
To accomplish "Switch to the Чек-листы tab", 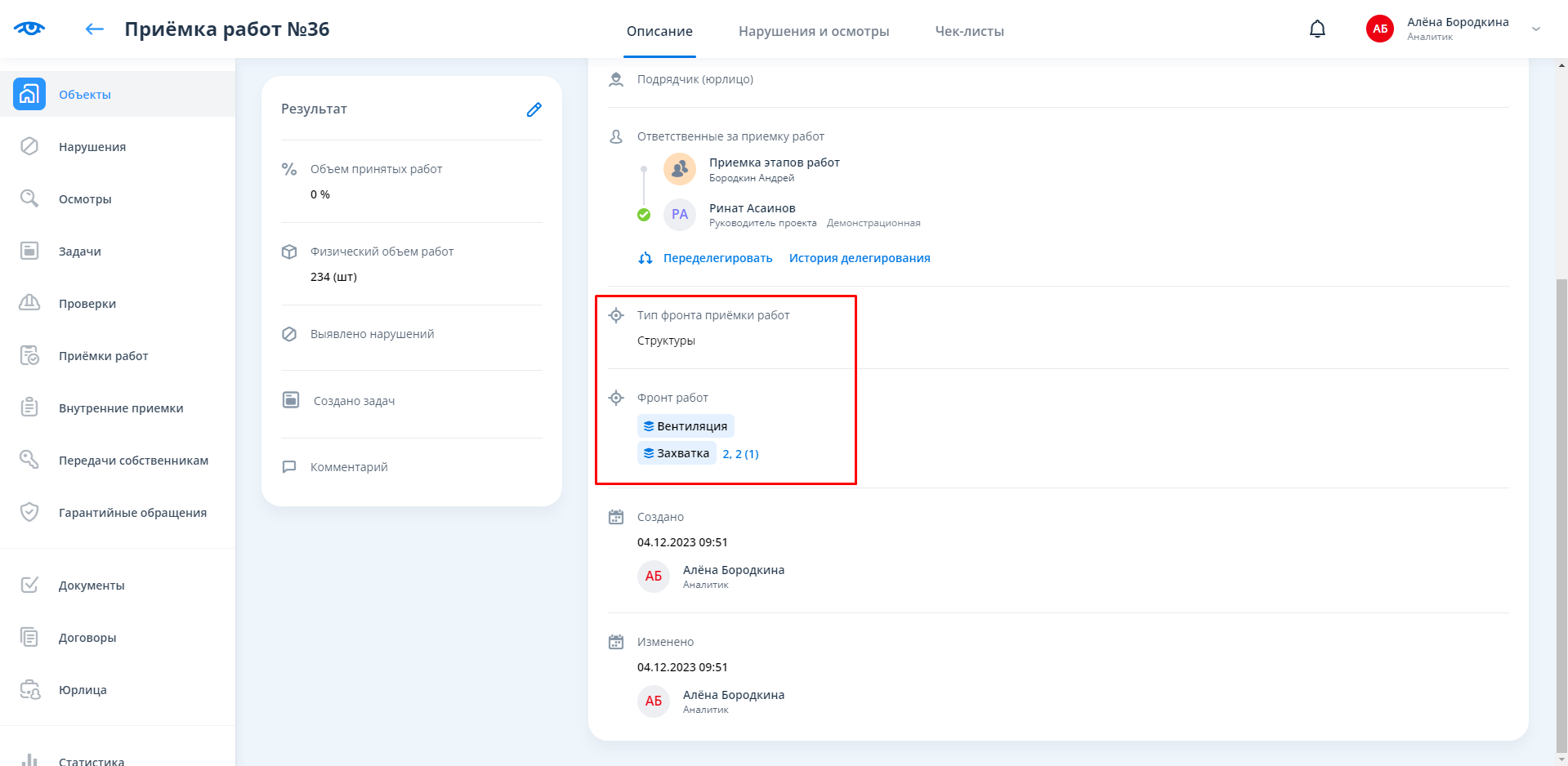I will 969,31.
